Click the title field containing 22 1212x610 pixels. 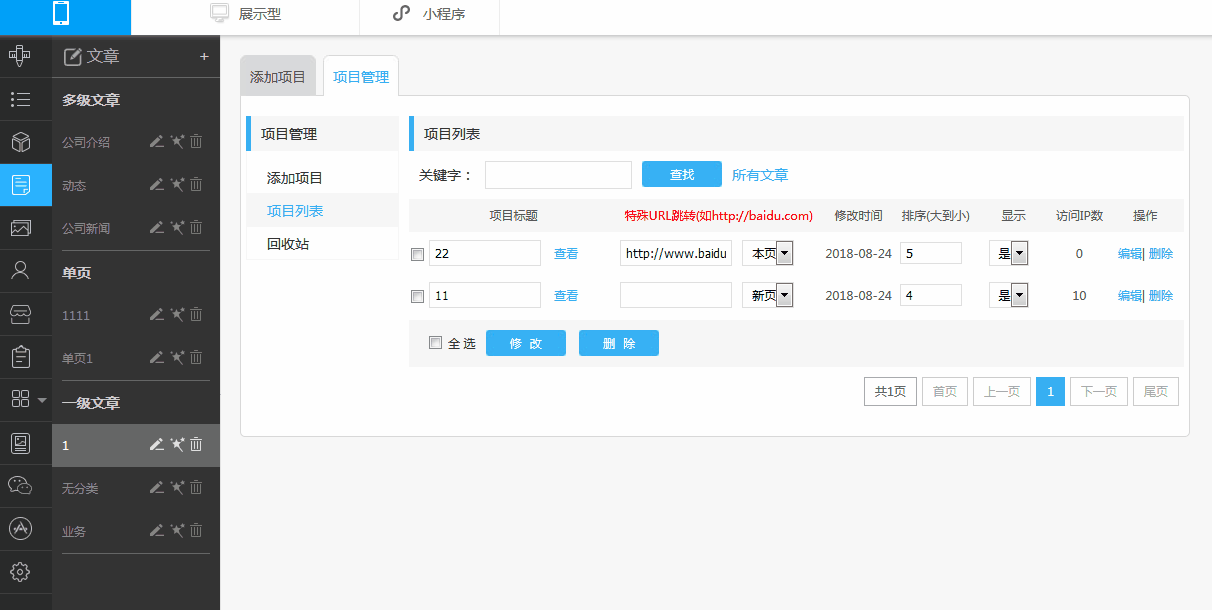pos(485,253)
